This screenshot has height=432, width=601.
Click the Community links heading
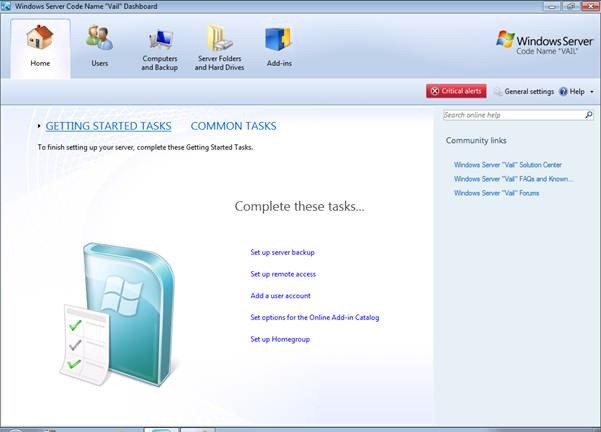476,141
